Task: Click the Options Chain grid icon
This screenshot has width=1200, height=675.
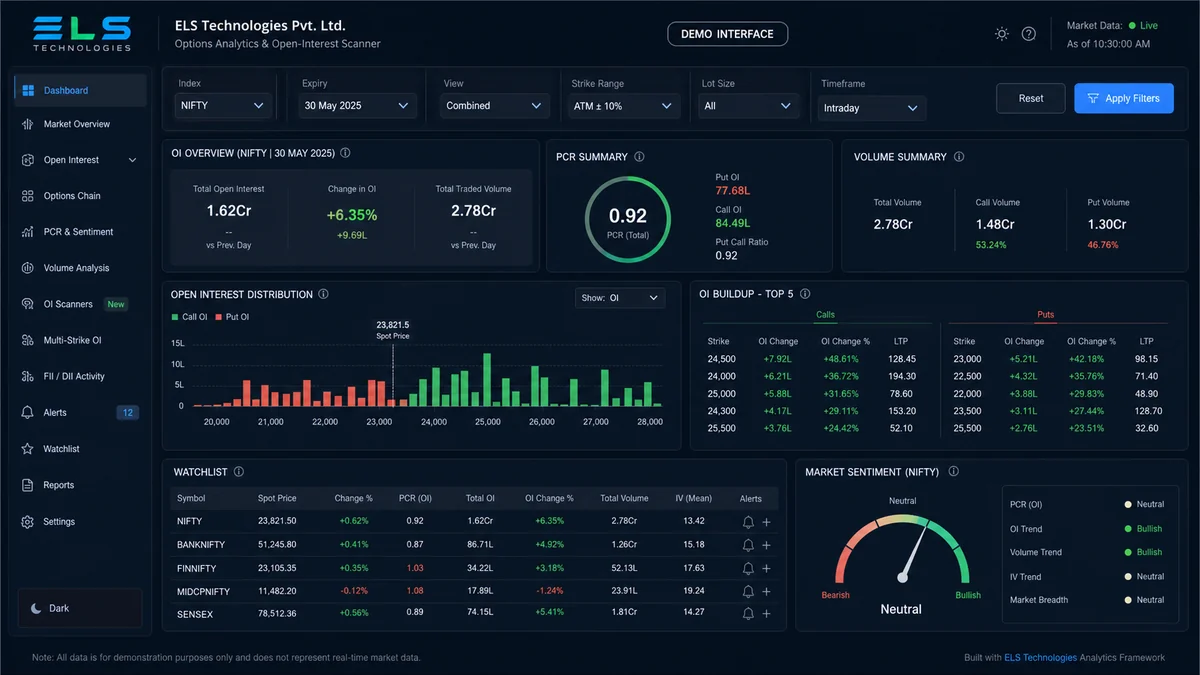Action: pos(27,196)
